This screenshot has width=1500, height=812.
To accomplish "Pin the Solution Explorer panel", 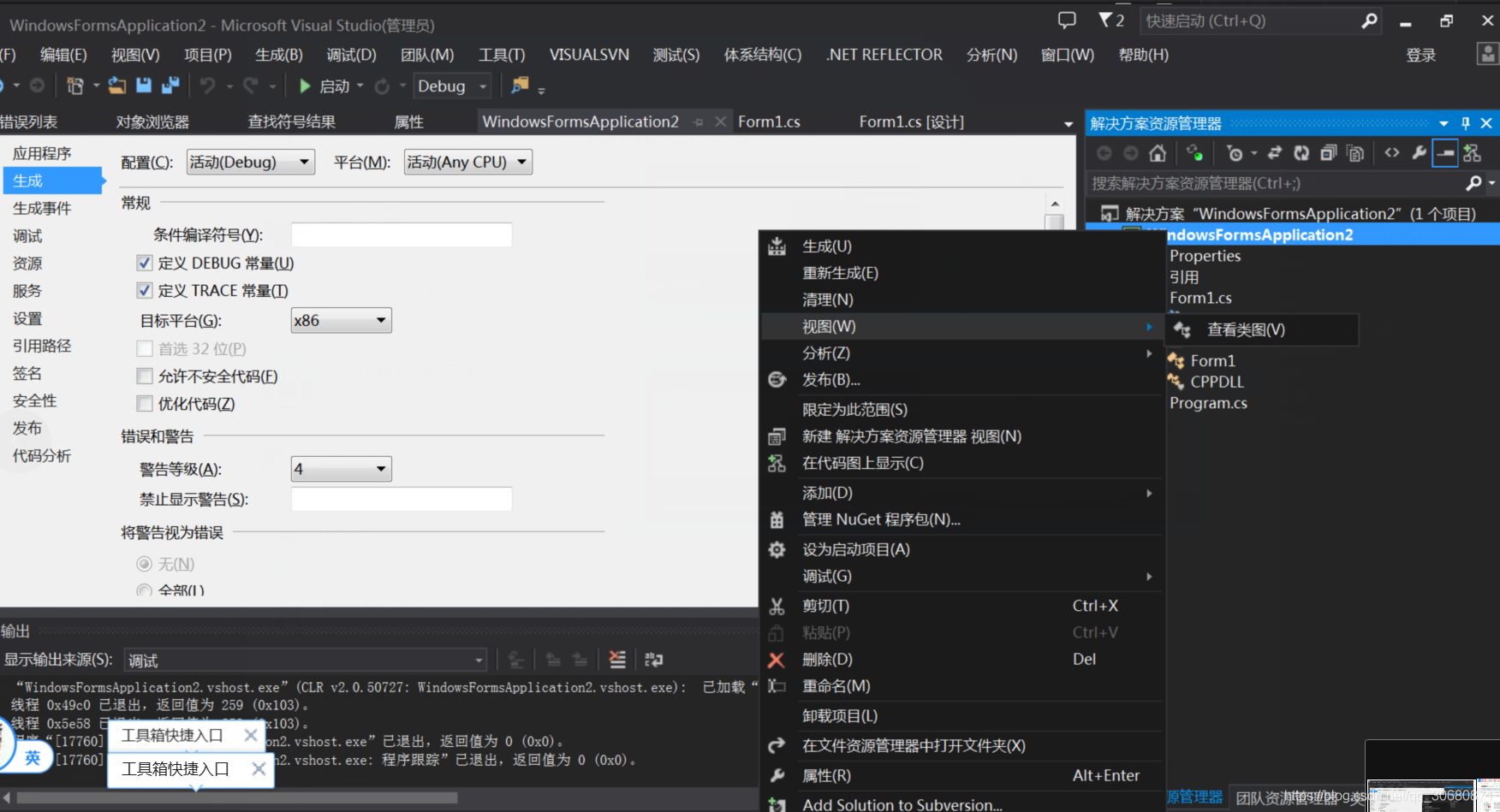I will [x=1466, y=123].
